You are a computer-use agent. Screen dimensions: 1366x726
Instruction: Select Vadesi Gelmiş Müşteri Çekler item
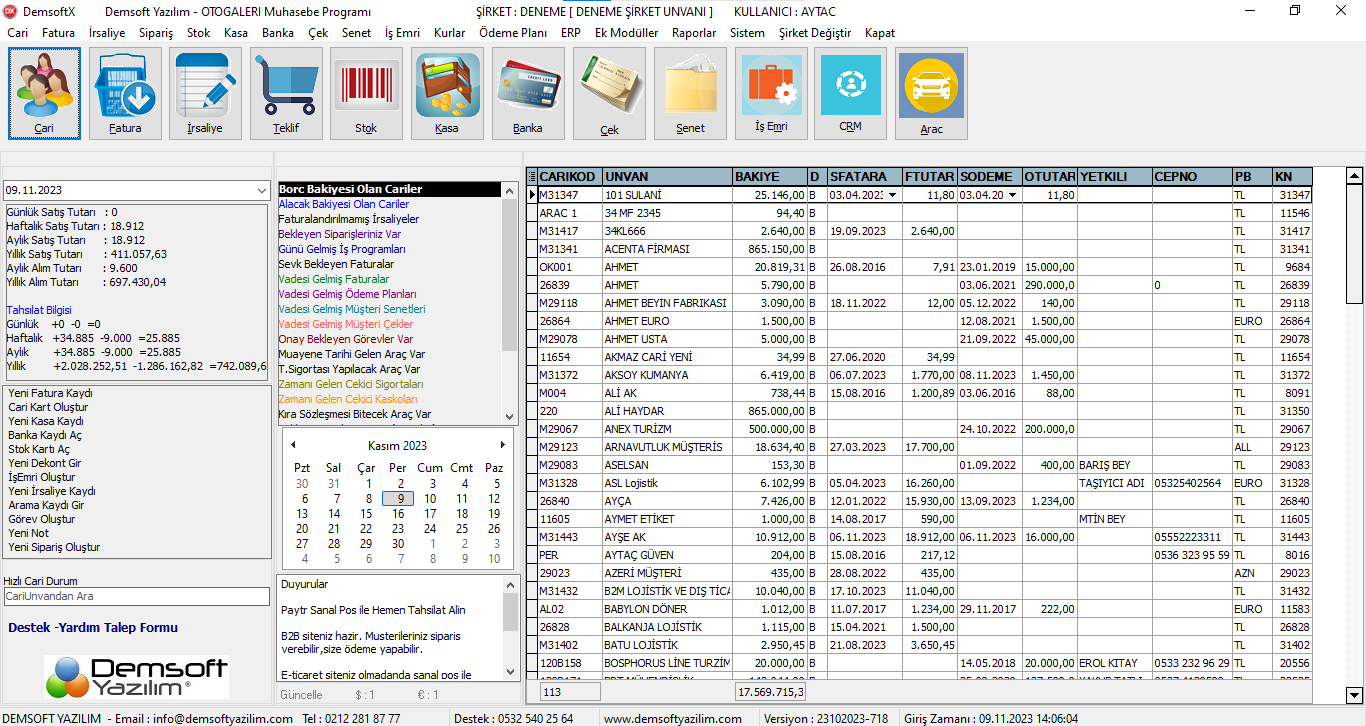[x=346, y=324]
